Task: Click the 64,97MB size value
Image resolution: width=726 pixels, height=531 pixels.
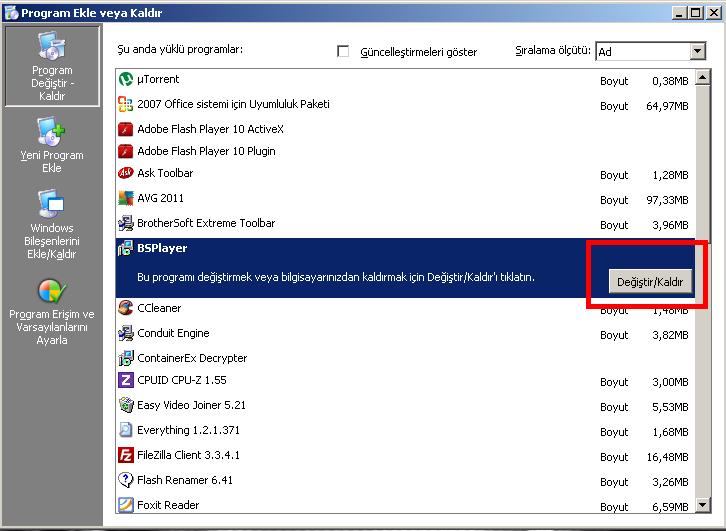Action: [667, 106]
